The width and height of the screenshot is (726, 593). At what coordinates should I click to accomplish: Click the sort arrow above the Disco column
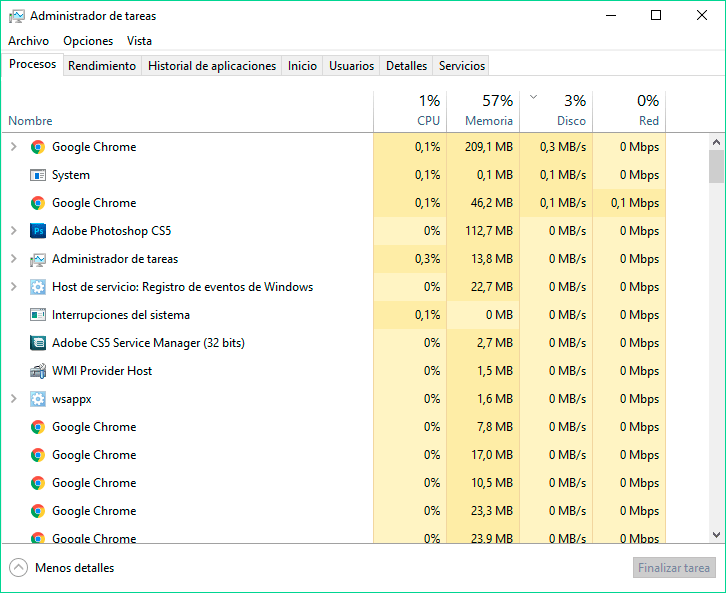coord(533,97)
